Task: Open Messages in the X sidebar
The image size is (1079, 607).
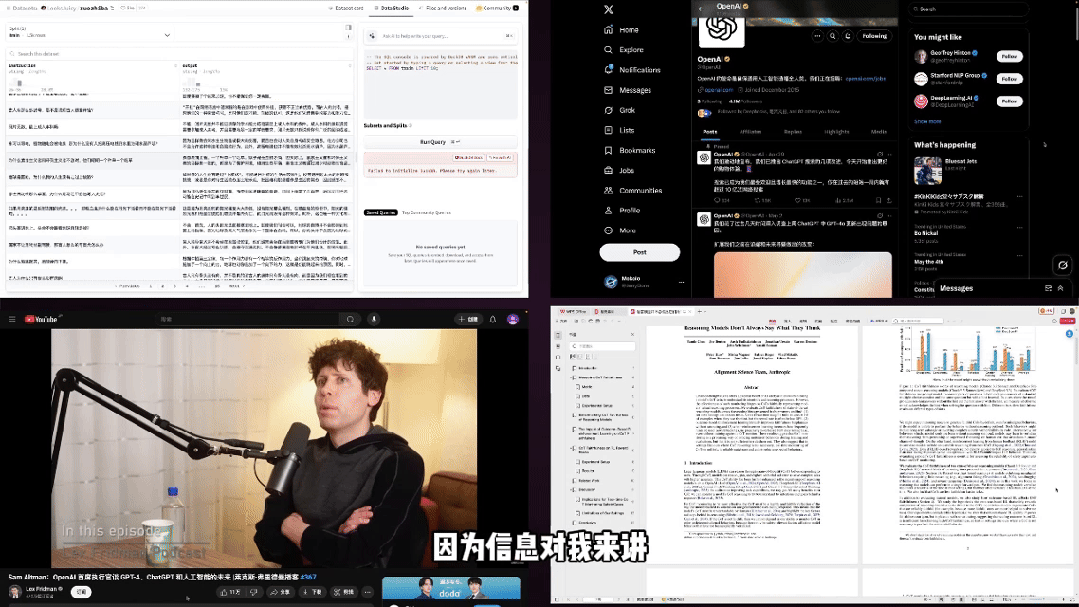Action: pos(627,90)
